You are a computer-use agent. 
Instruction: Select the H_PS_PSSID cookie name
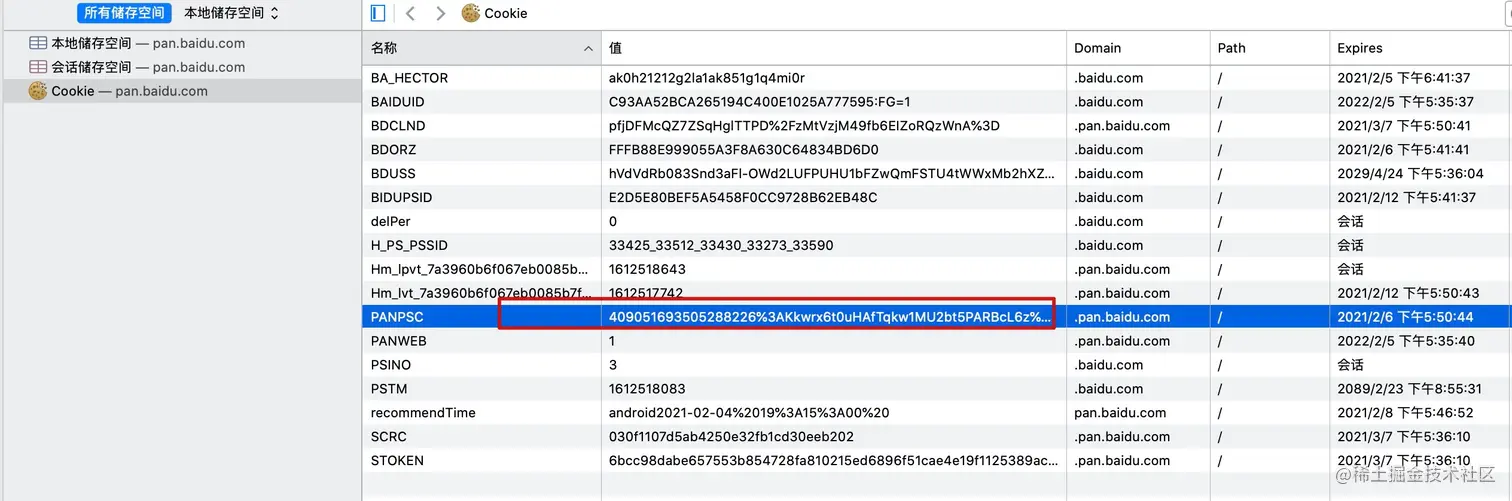click(409, 246)
